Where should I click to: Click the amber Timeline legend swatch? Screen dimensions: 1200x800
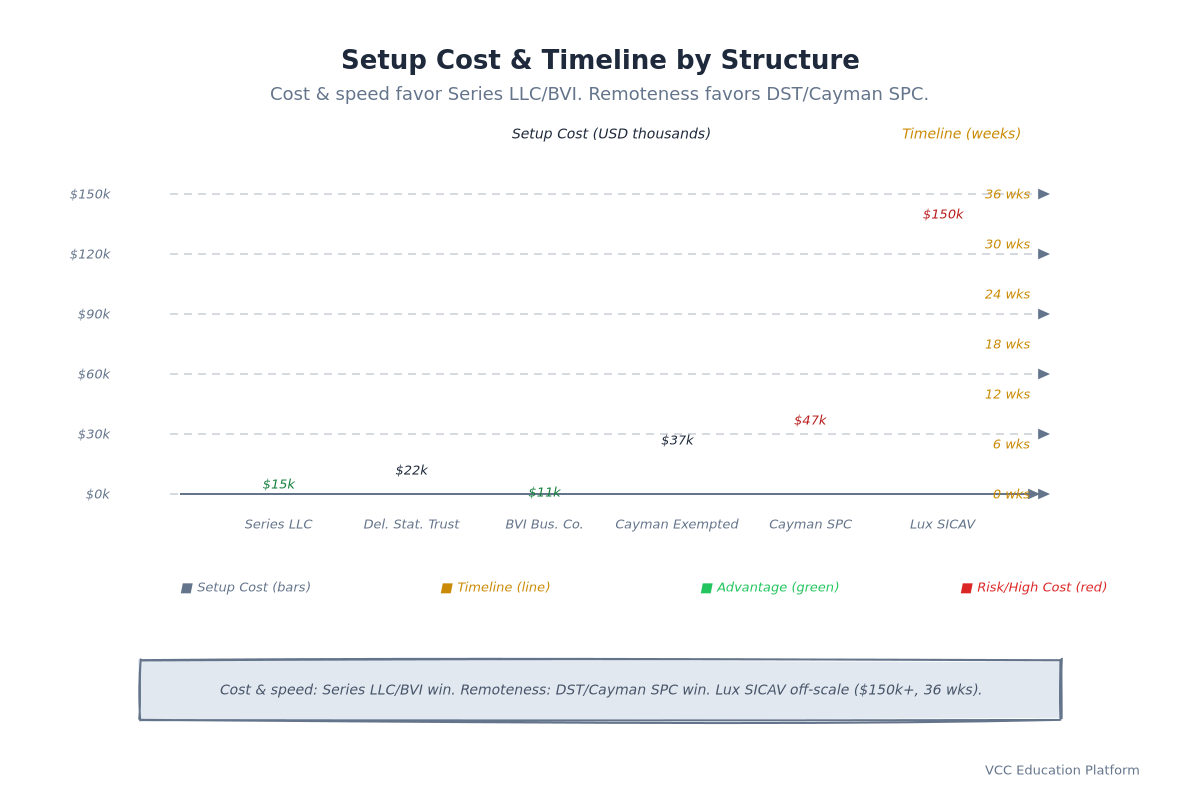click(x=446, y=588)
